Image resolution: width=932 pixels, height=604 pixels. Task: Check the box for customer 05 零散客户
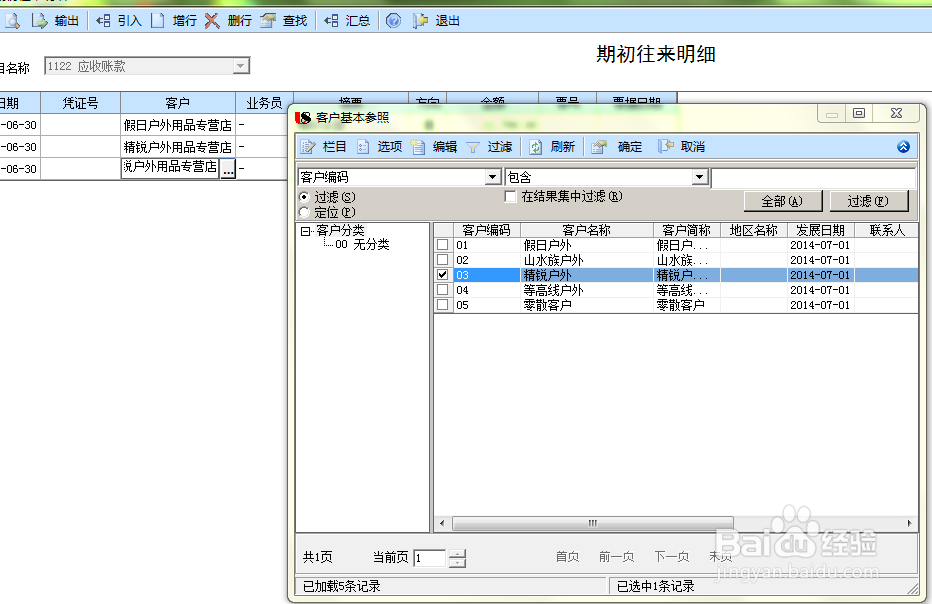click(x=442, y=305)
